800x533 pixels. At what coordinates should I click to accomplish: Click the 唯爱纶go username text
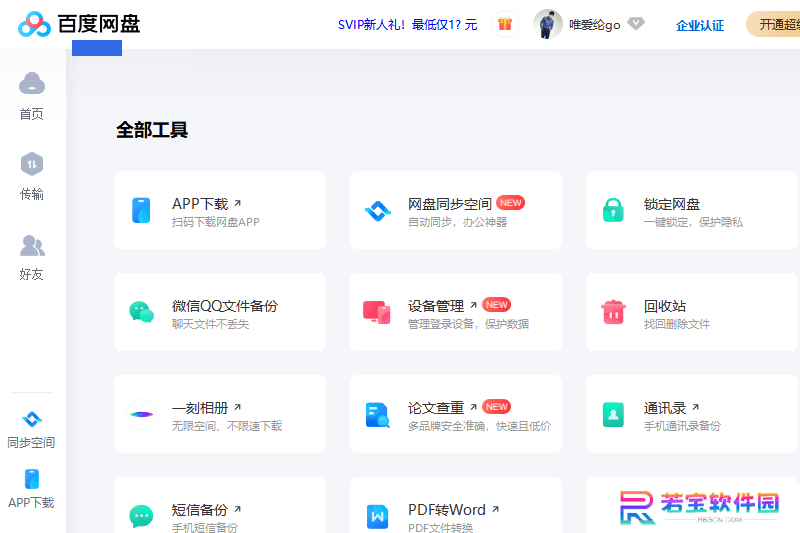coord(594,24)
